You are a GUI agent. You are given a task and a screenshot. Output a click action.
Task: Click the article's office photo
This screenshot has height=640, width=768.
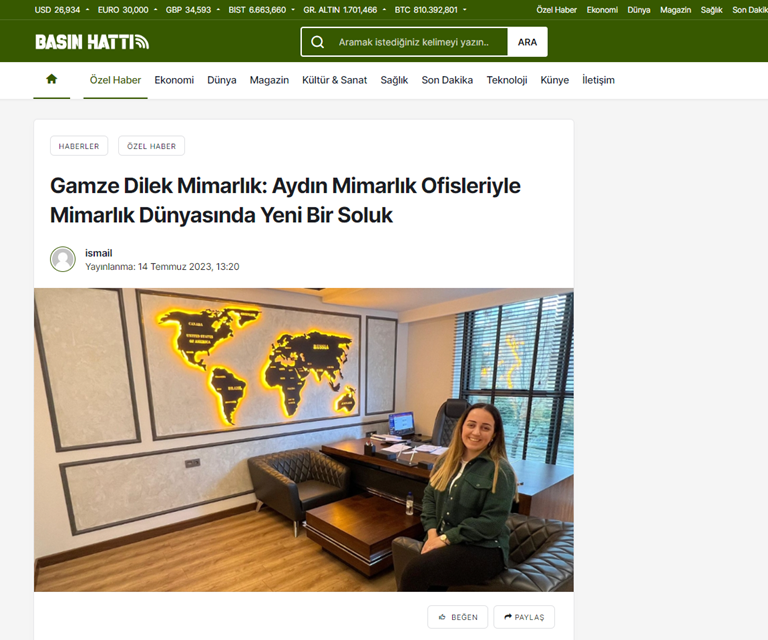(304, 440)
